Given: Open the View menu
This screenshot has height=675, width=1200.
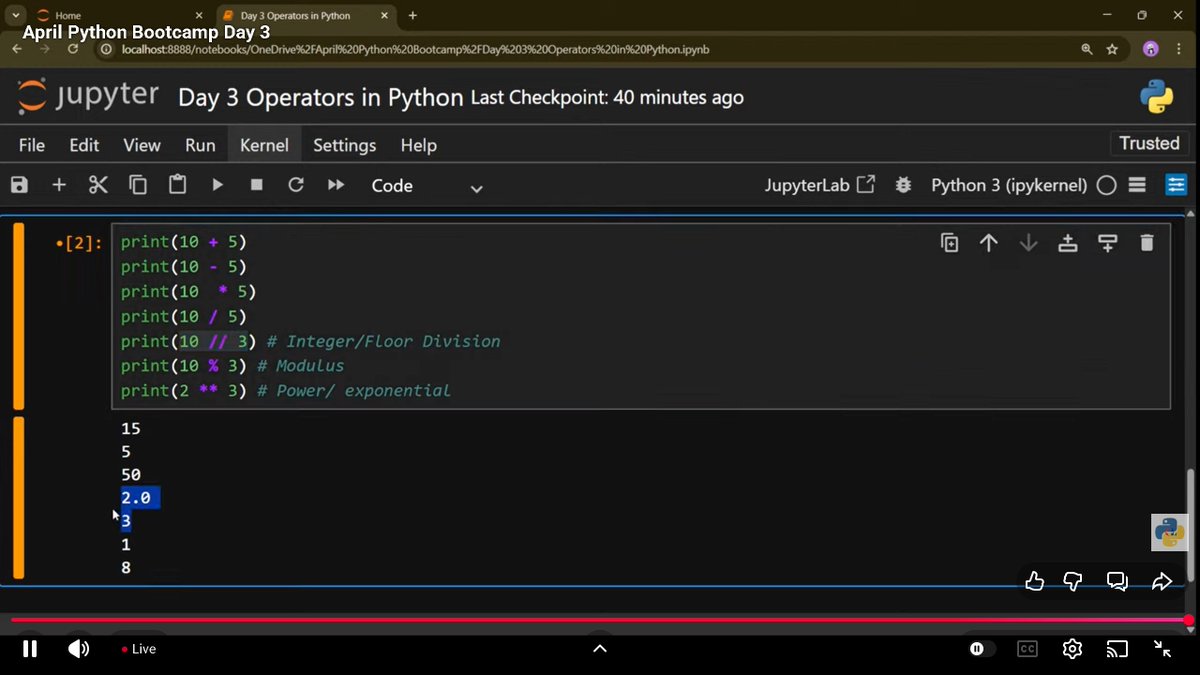Looking at the screenshot, I should click(x=142, y=145).
